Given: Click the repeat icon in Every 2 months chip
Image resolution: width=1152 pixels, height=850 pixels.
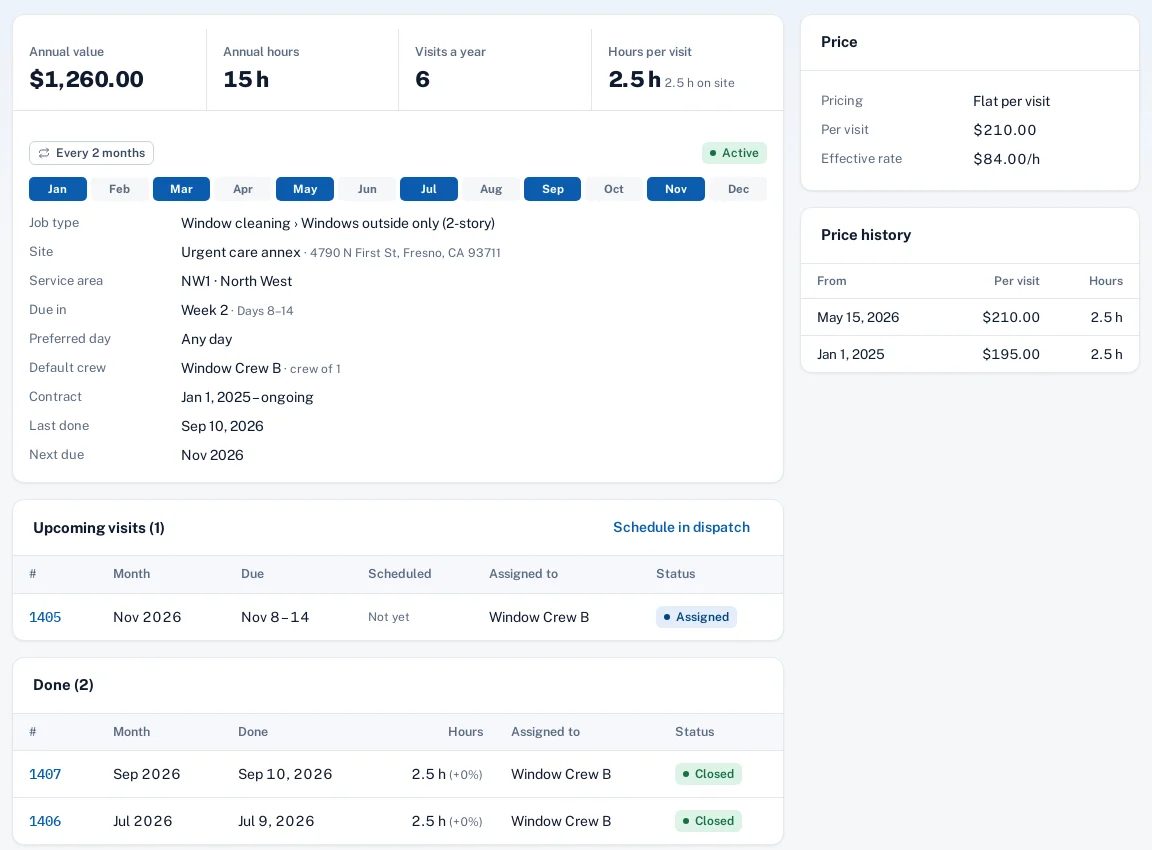Looking at the screenshot, I should point(44,153).
